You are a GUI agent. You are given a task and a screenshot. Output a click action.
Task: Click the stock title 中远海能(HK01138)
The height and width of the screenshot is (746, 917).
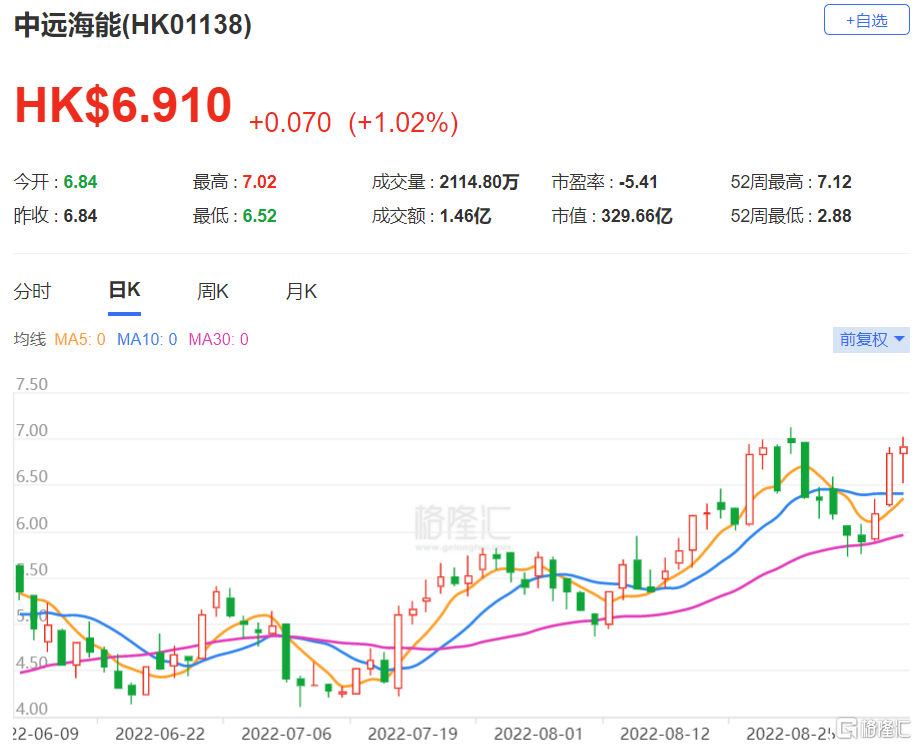(x=133, y=25)
